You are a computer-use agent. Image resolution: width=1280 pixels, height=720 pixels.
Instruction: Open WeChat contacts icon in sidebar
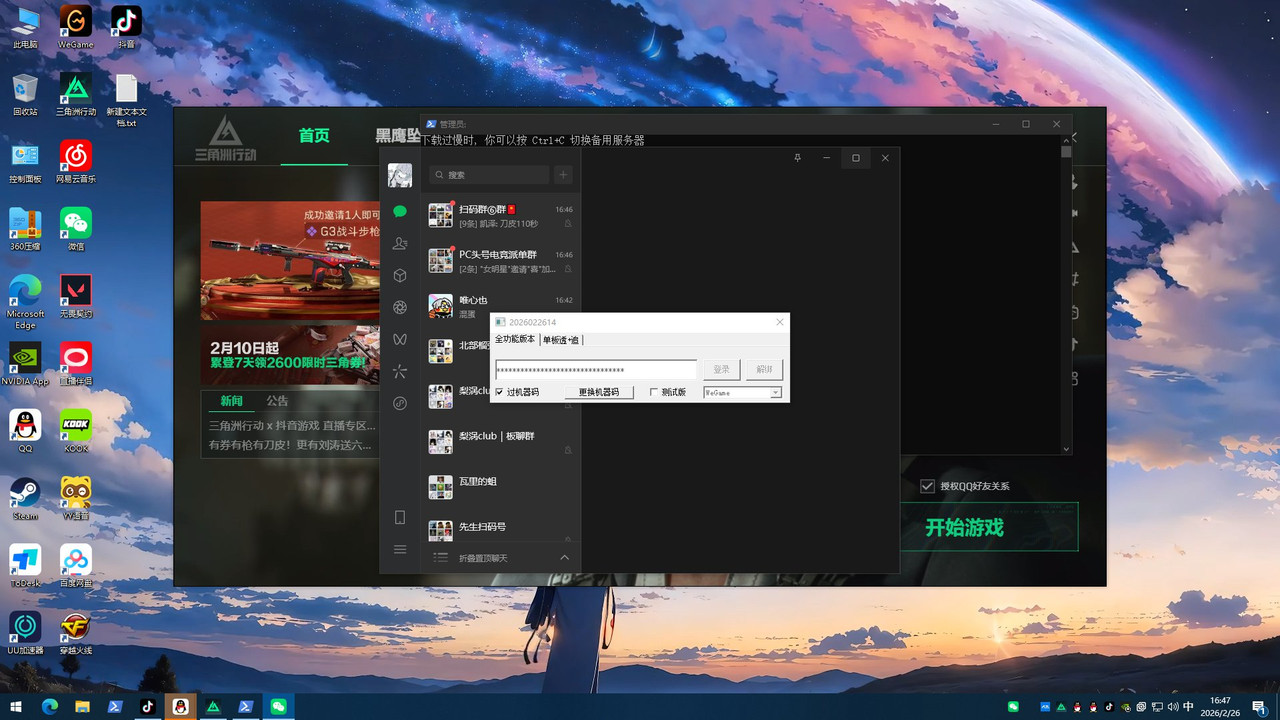(x=400, y=244)
